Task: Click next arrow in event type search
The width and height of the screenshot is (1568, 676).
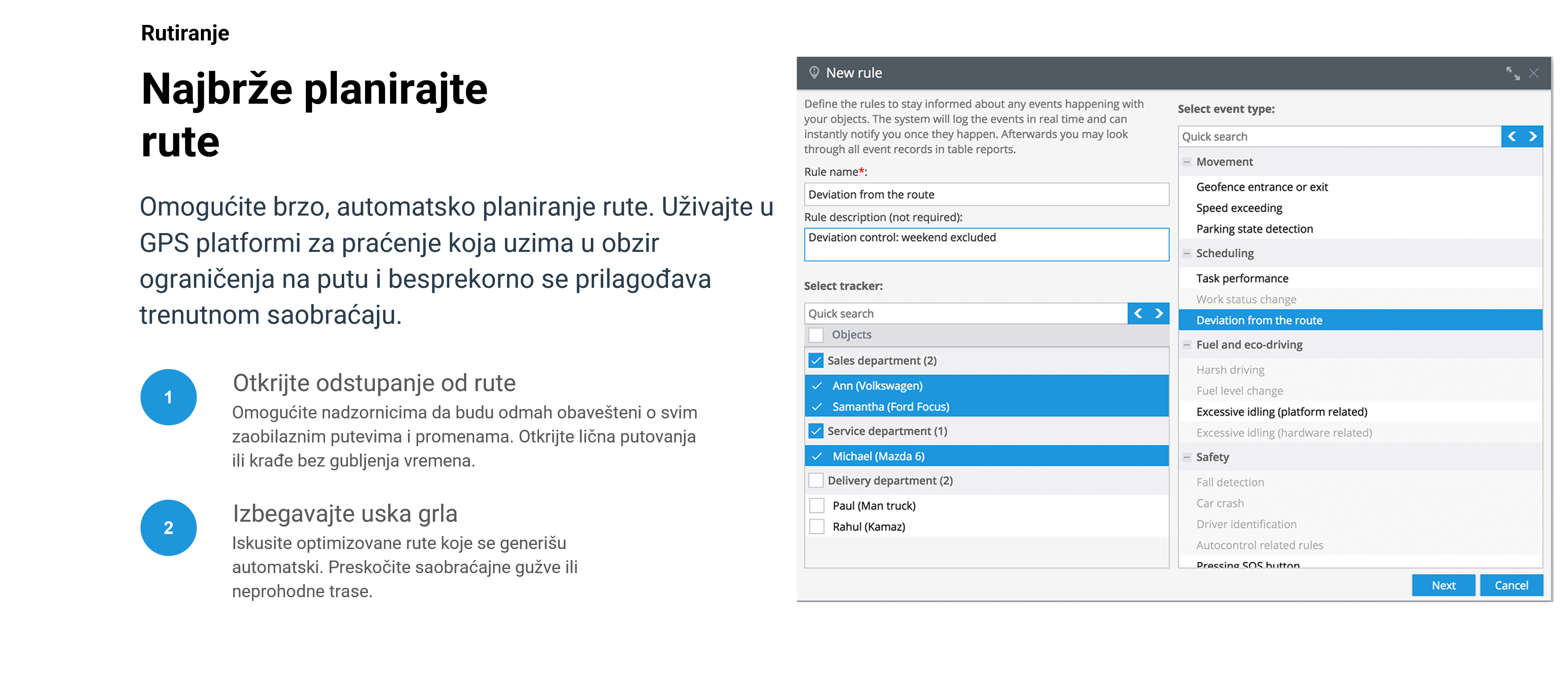Action: coord(1533,136)
